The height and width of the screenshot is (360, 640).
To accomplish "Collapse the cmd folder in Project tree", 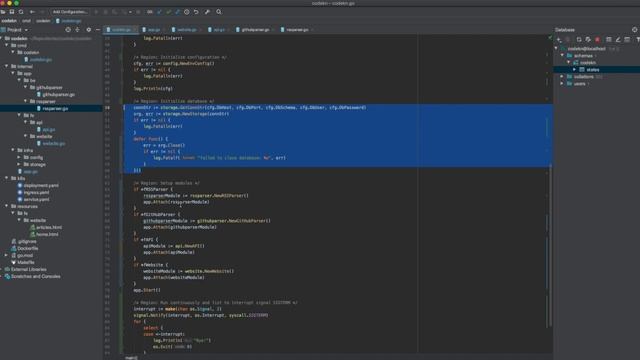I will tap(7, 45).
